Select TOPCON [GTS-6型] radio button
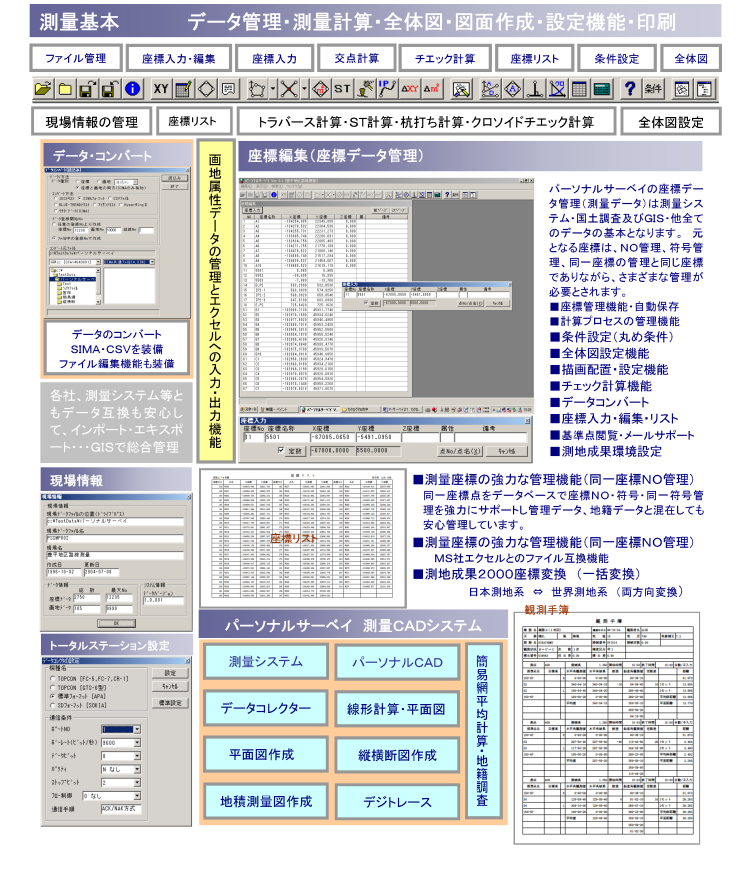This screenshot has height=875, width=750. pos(53,688)
